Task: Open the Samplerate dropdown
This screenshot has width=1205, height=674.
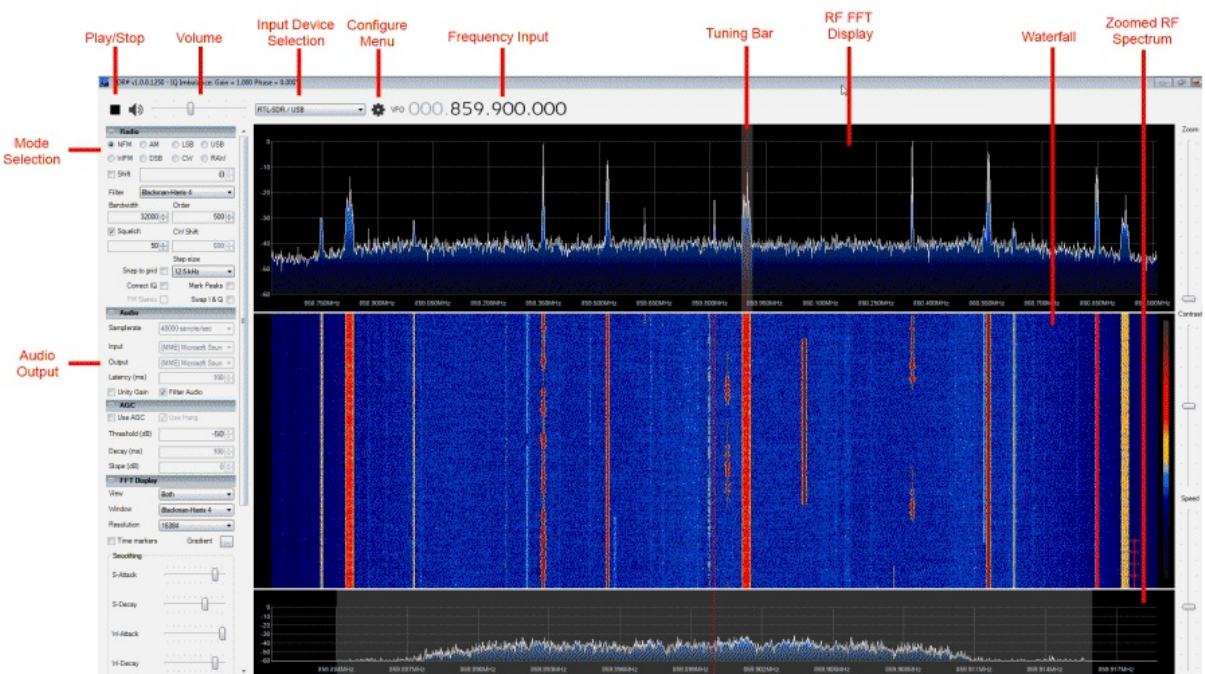Action: (x=196, y=328)
